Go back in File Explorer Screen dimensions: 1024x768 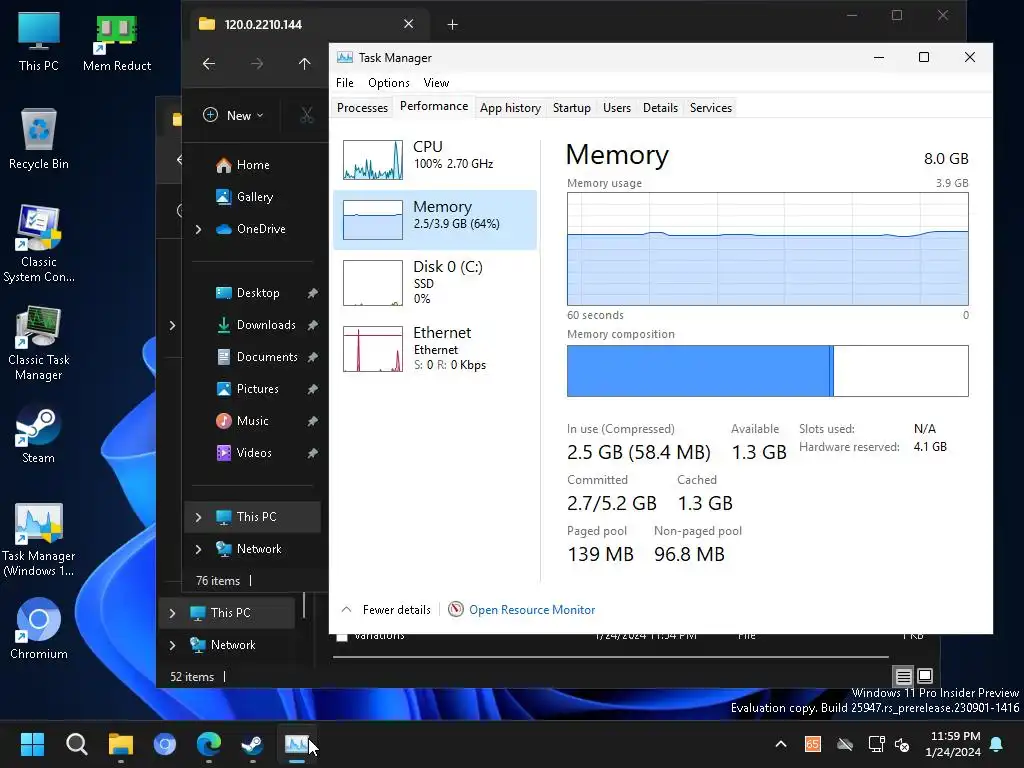(x=208, y=63)
